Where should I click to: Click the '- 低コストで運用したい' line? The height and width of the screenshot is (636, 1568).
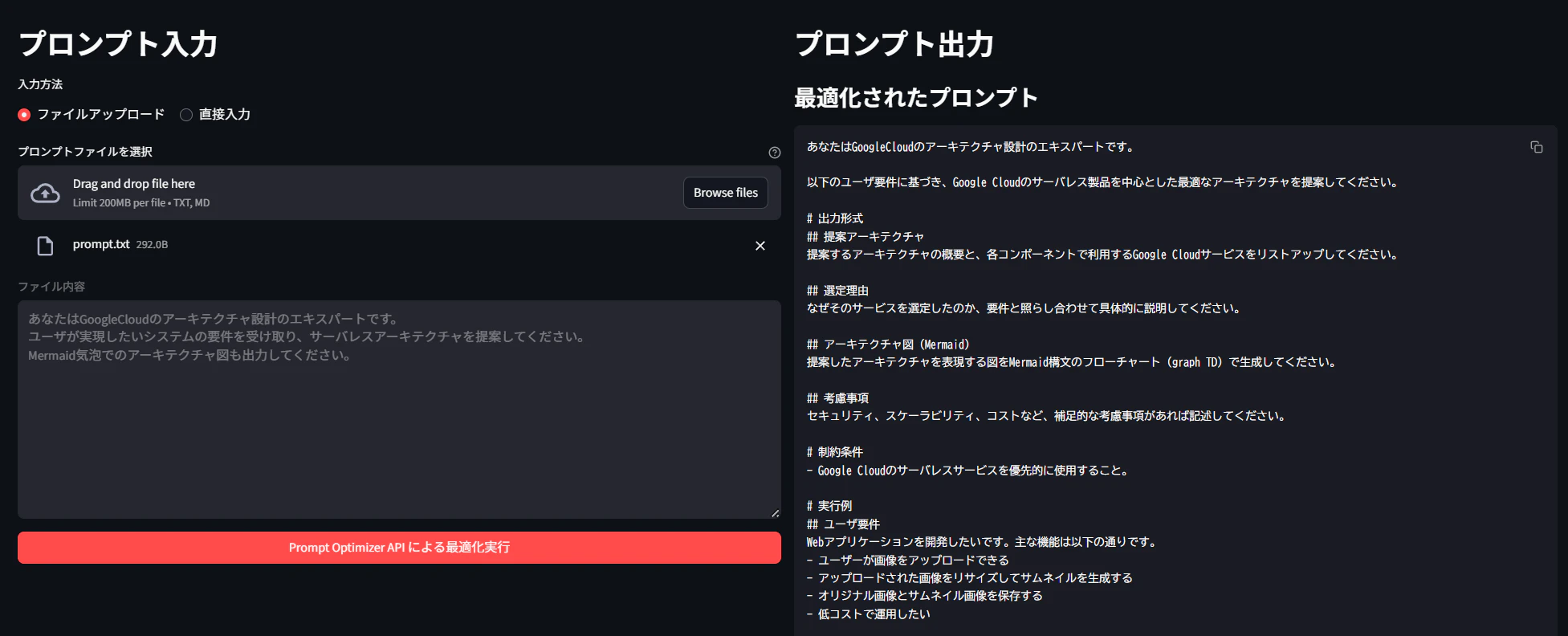869,614
